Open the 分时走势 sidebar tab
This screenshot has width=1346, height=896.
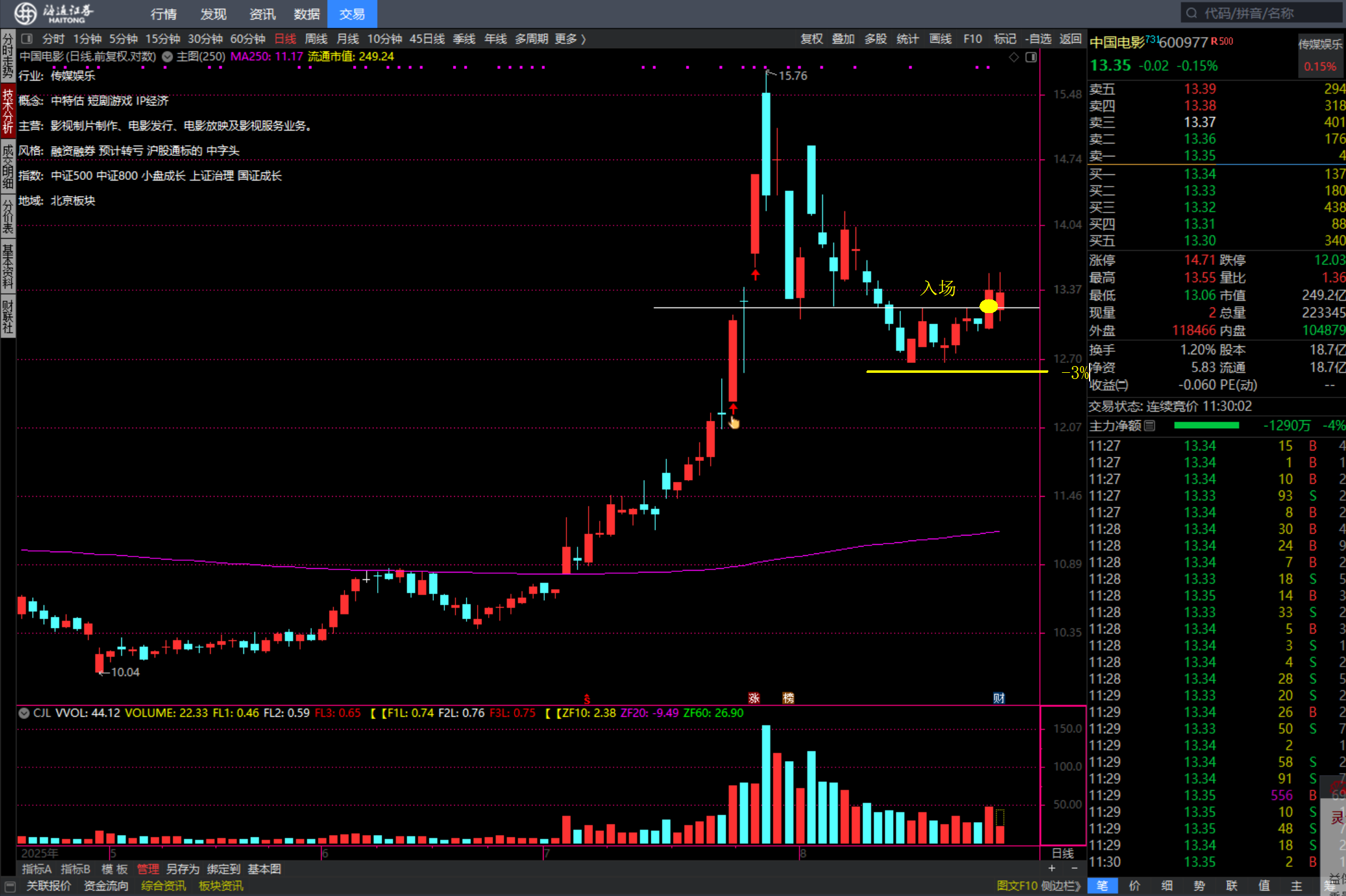pyautogui.click(x=7, y=56)
